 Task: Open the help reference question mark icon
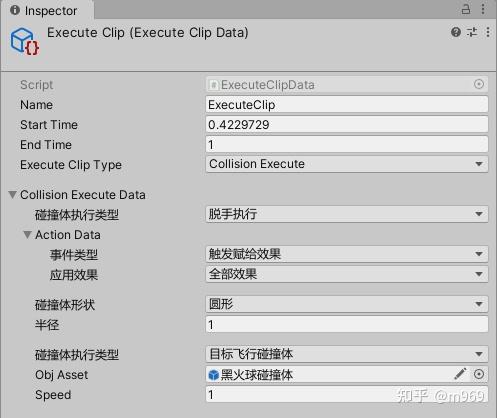456,32
